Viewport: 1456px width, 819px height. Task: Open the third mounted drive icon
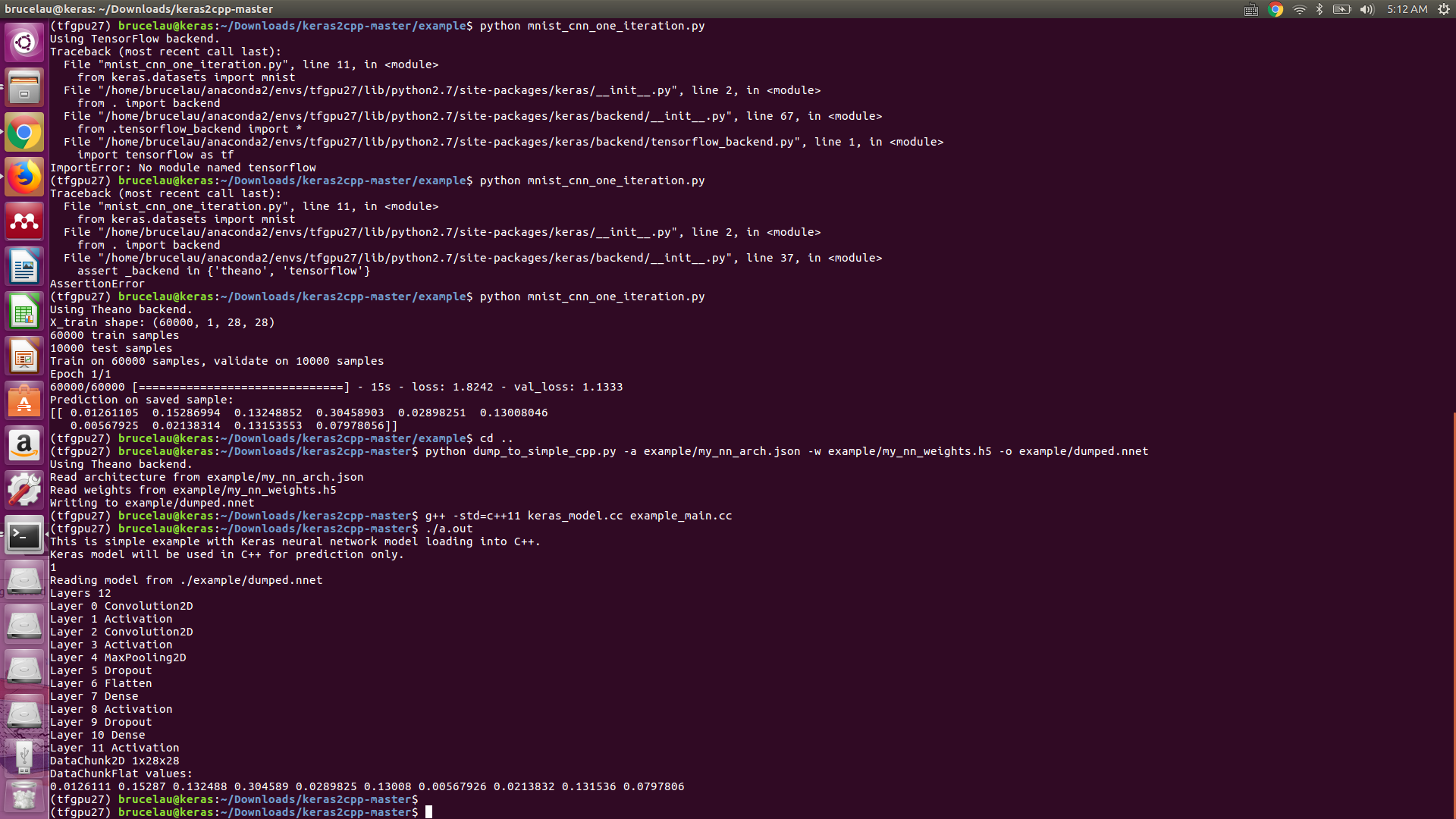(24, 670)
